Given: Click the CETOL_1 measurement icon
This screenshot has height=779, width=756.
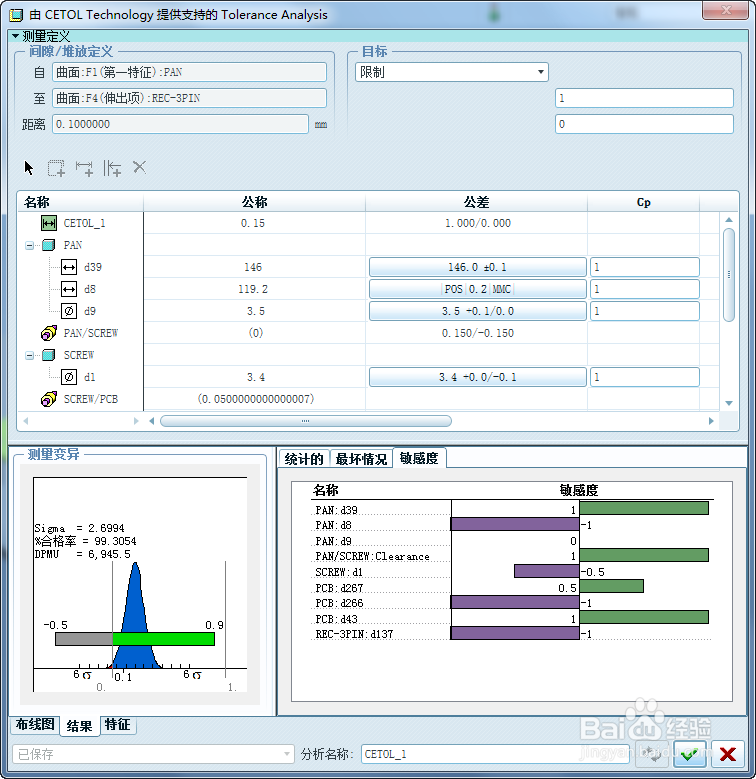Looking at the screenshot, I should 49,223.
